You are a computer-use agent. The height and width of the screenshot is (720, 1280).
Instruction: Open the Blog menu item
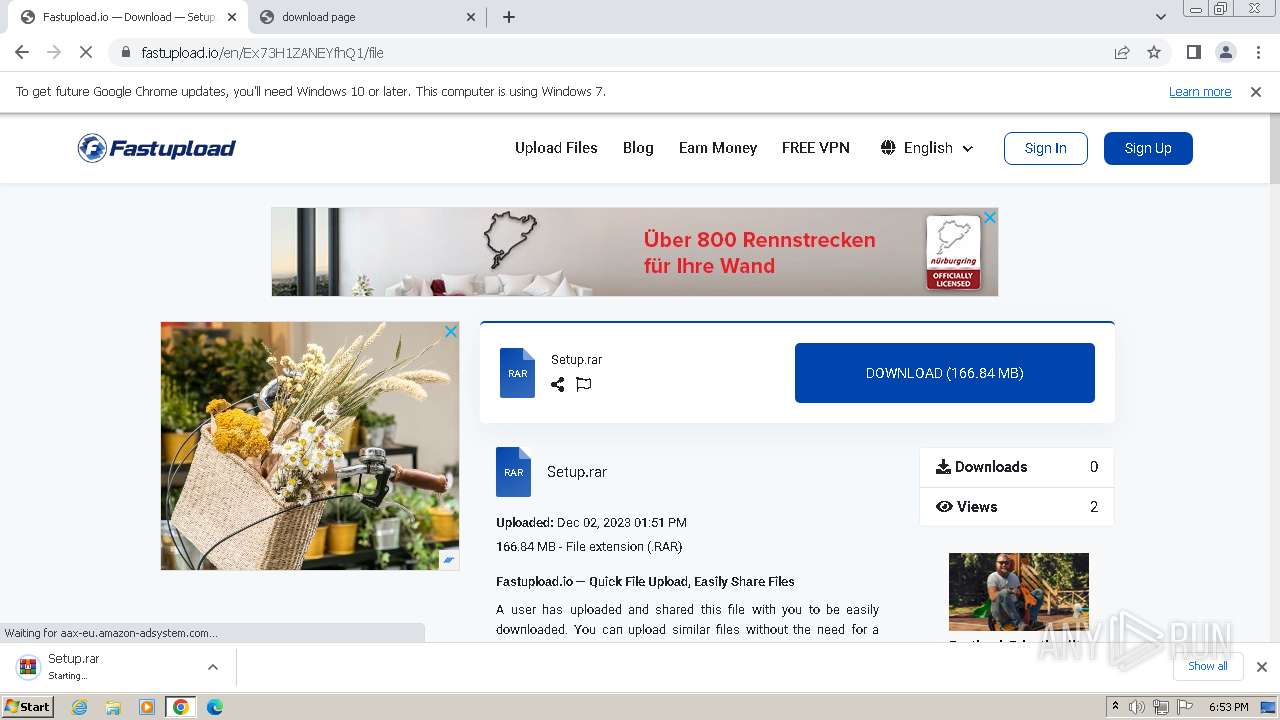pyautogui.click(x=638, y=148)
